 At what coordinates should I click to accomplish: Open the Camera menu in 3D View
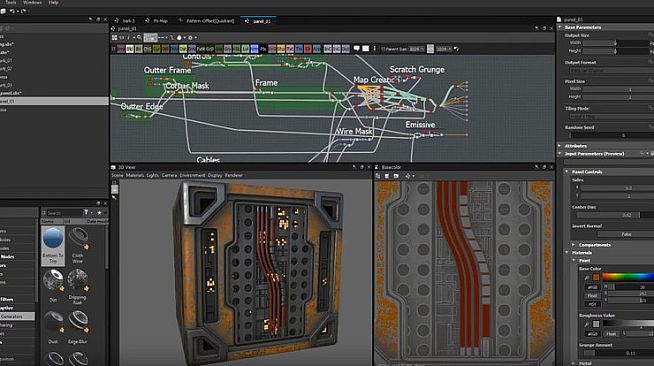(x=169, y=175)
